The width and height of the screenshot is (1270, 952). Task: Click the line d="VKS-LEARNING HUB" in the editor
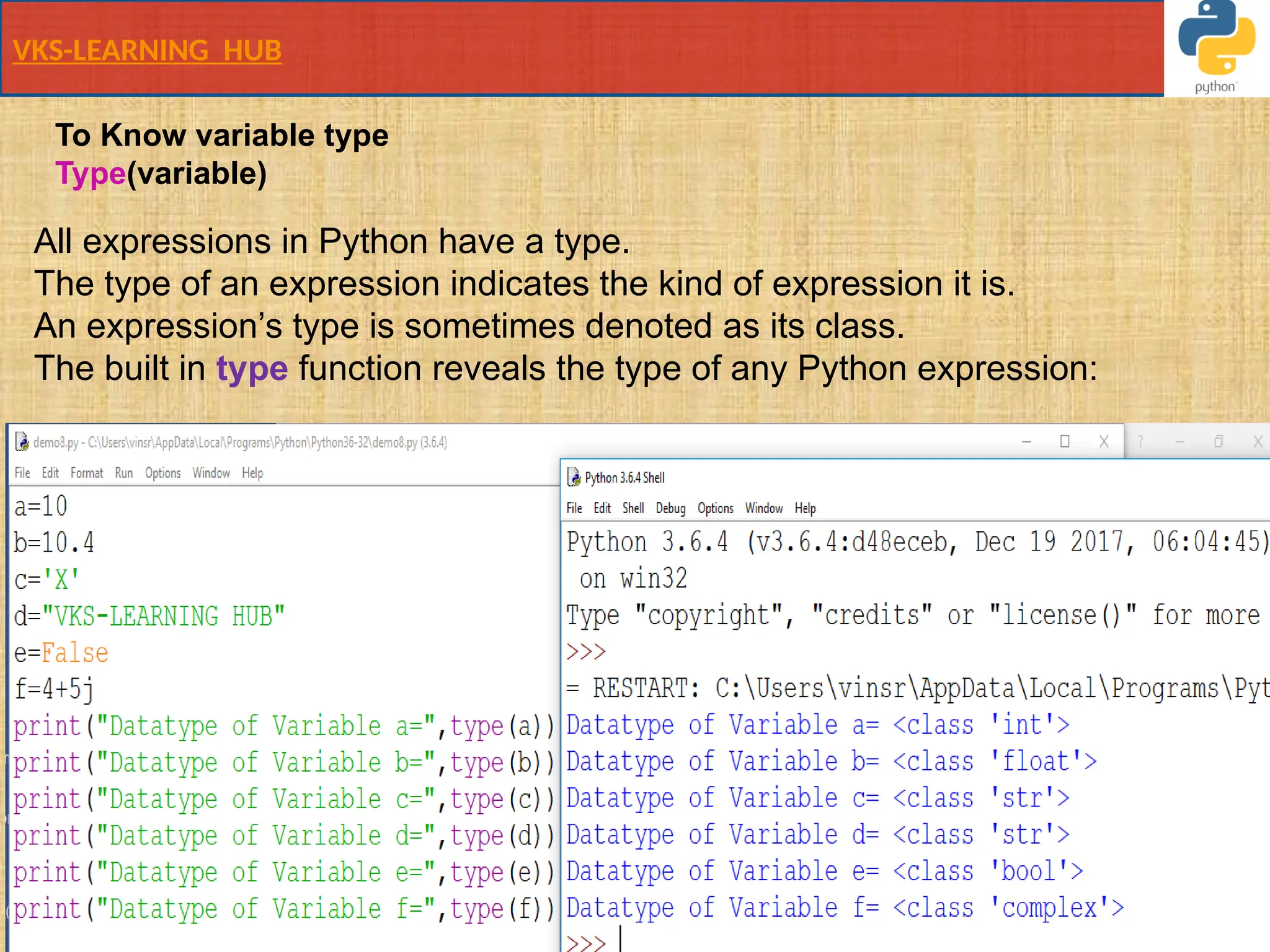coord(149,616)
